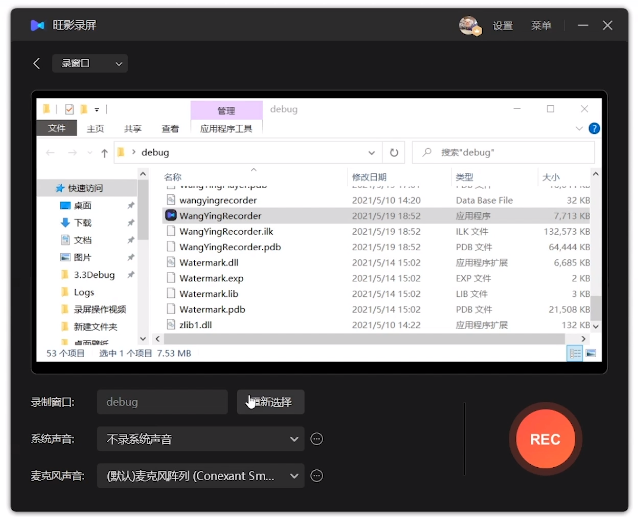Click the horizontal scrollbar in file list
The image size is (638, 524).
click(364, 338)
